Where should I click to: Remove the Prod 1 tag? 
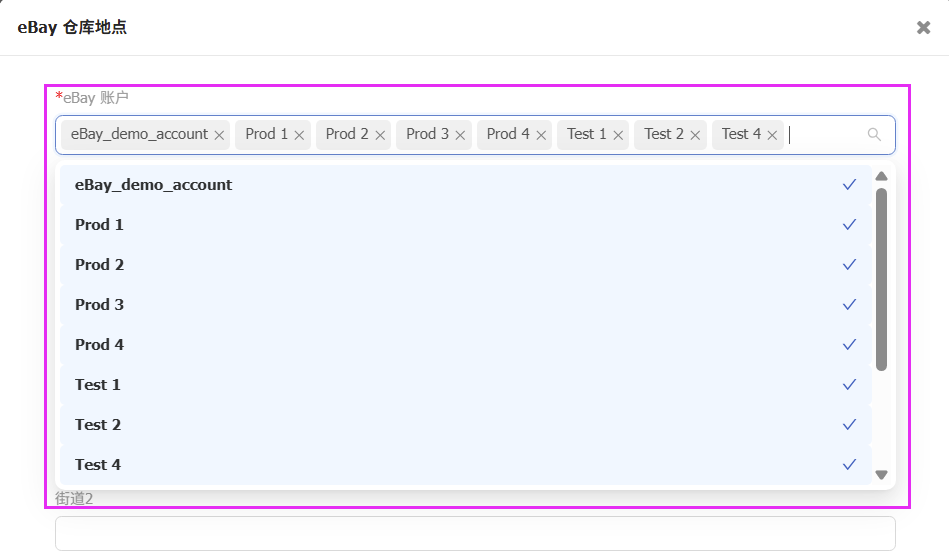(299, 135)
